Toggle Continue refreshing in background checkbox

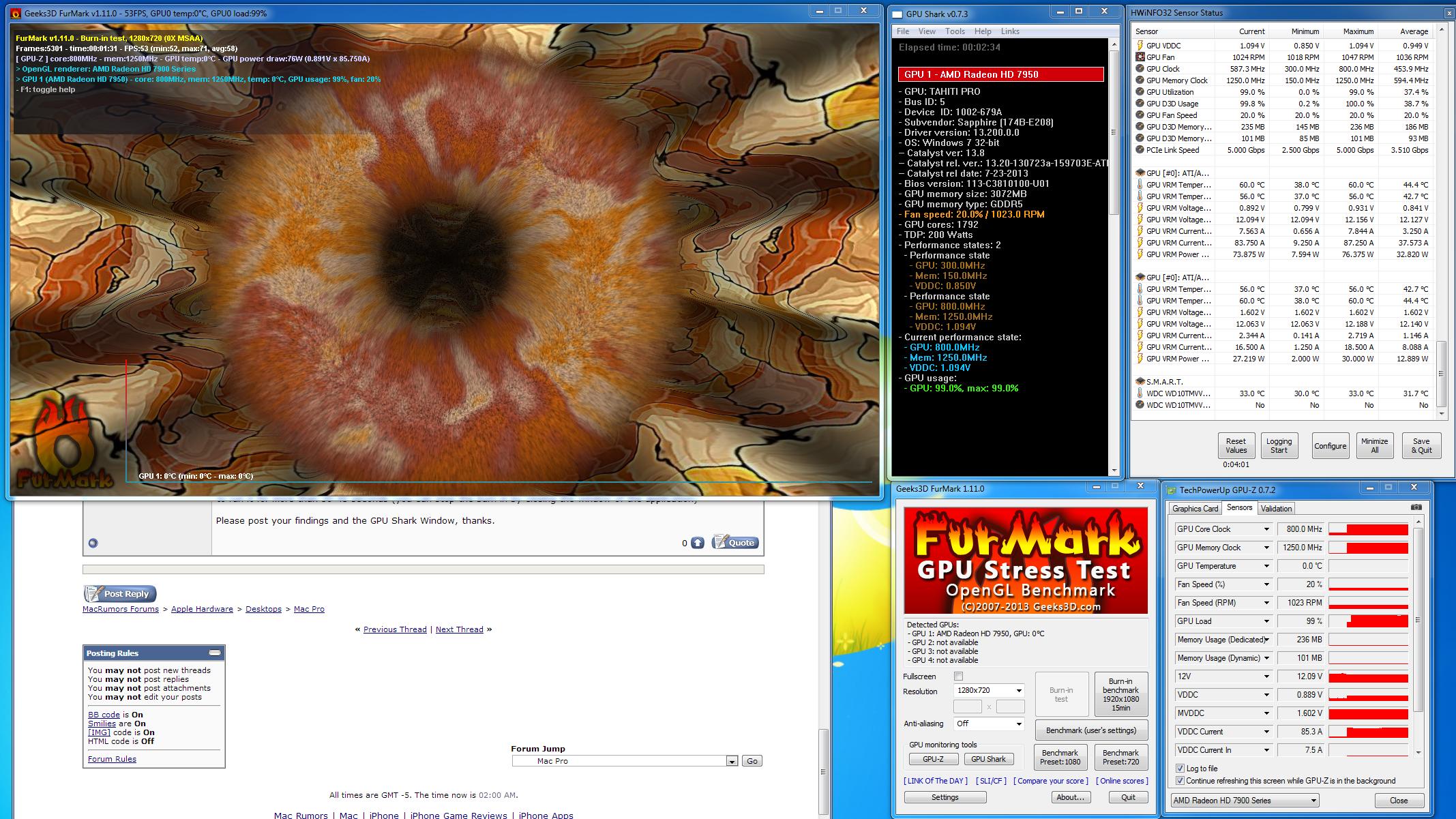(1180, 781)
